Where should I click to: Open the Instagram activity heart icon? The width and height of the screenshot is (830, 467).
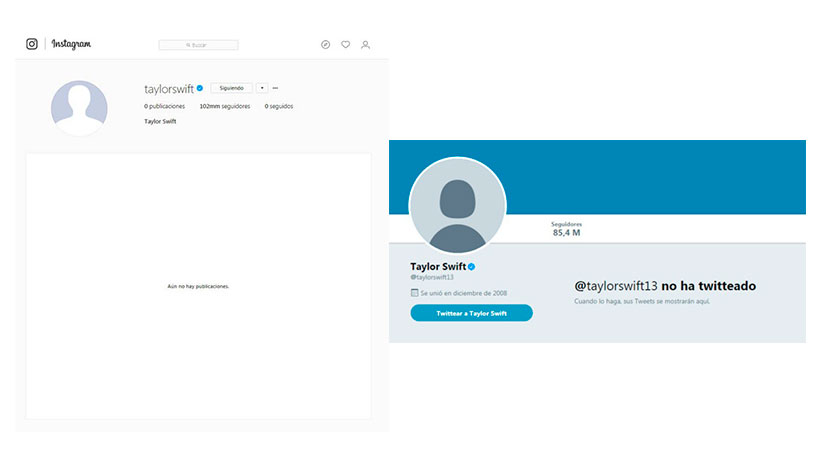click(345, 44)
